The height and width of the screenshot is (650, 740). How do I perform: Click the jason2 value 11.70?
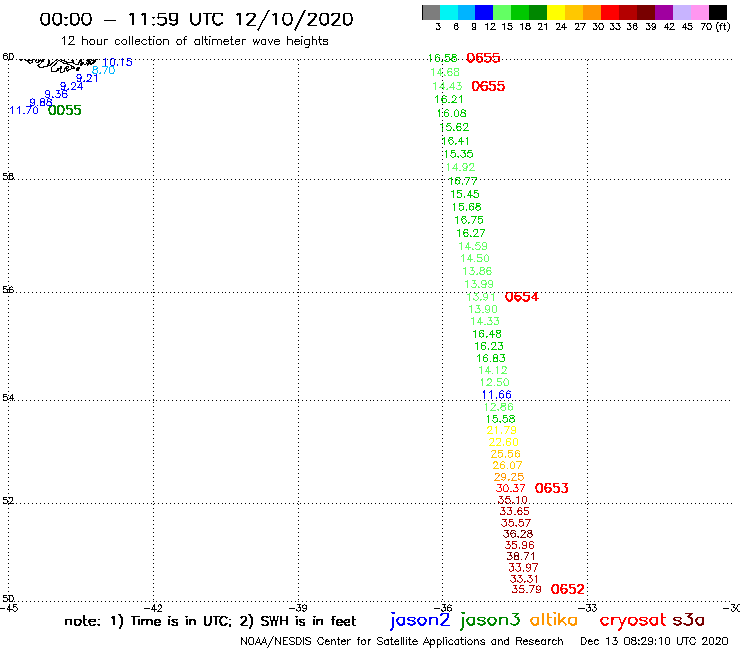[x=24, y=110]
